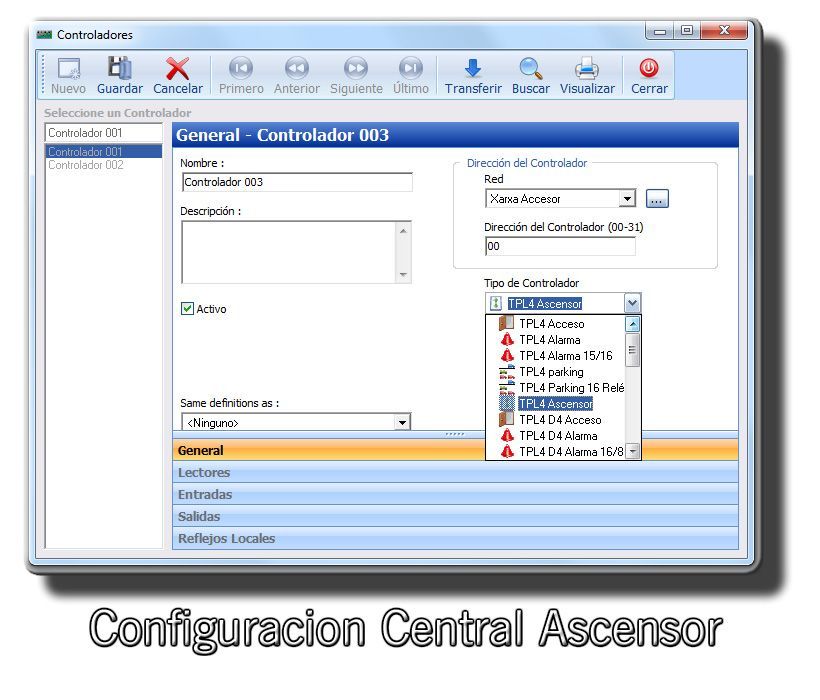Click the Anterior rewind icon
This screenshot has width=820, height=700.
(297, 68)
